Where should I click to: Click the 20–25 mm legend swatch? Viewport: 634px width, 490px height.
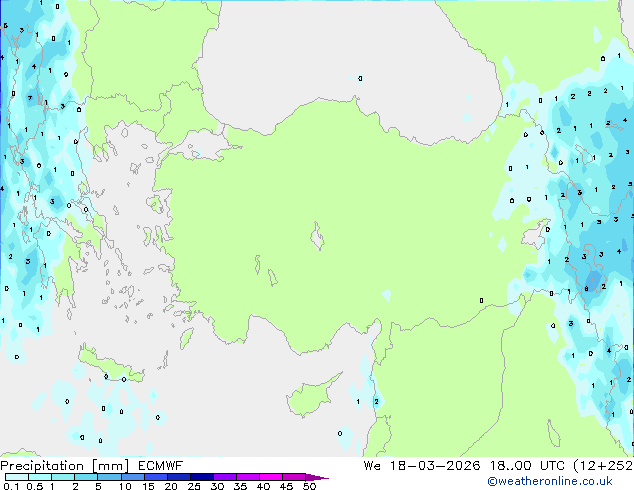(178, 477)
